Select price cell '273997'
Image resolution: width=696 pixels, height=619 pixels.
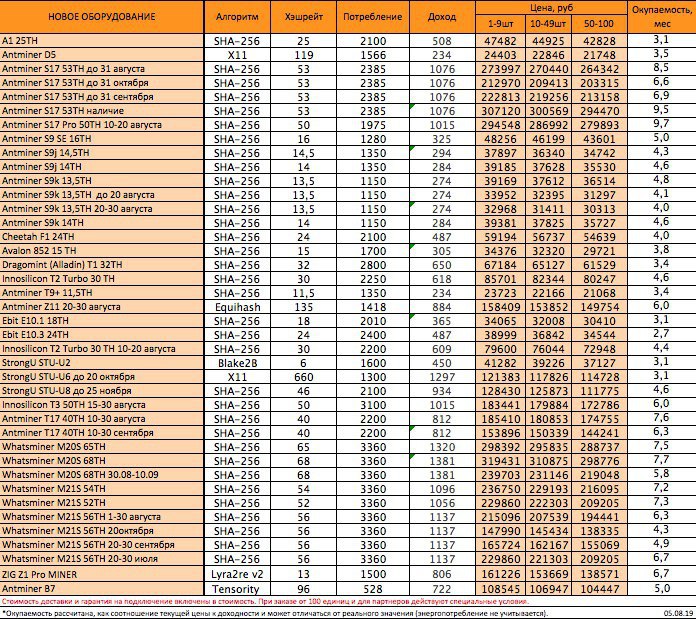(x=500, y=69)
